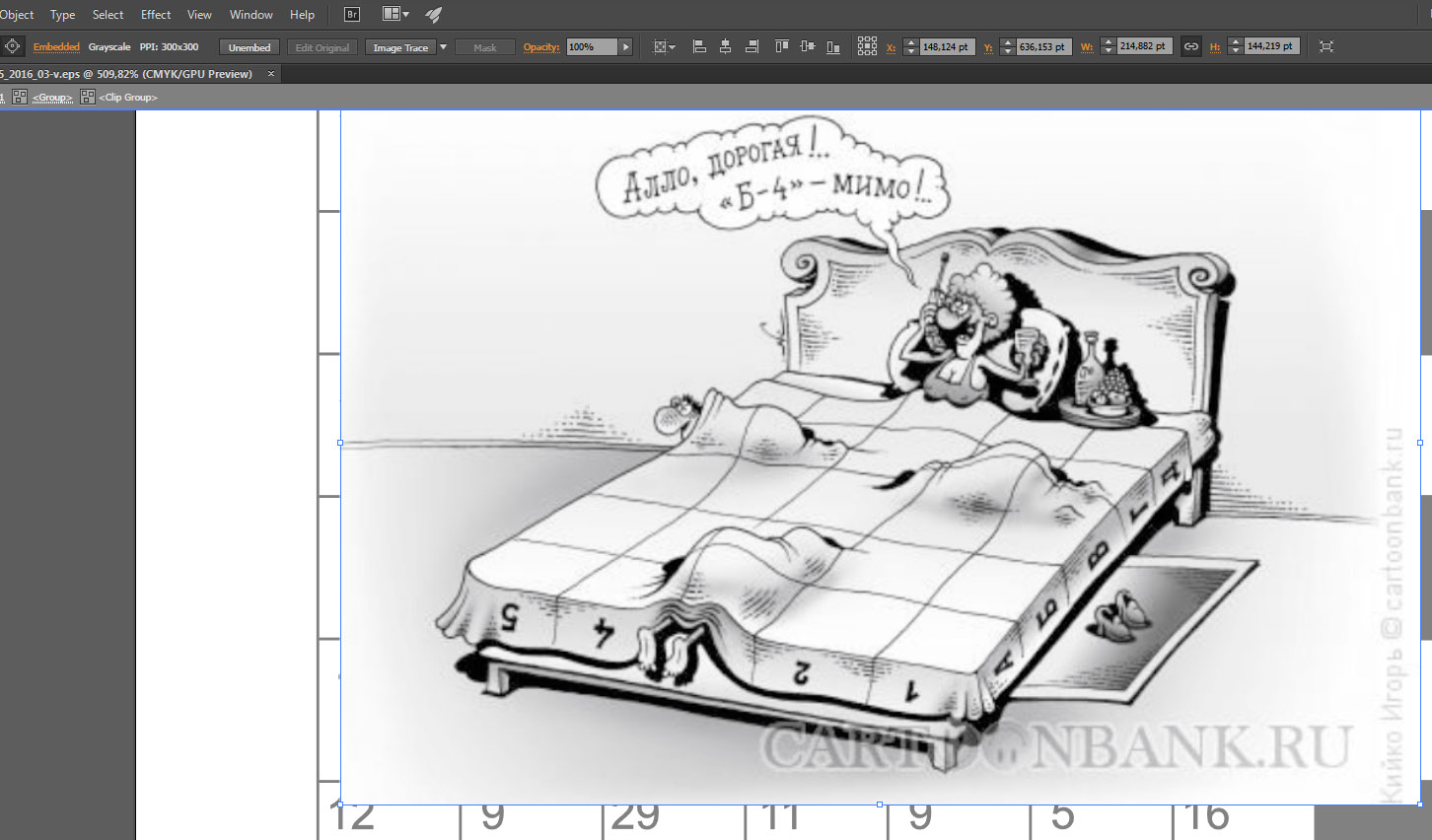Open the Select menu
Viewport: 1432px width, 840px height.
click(x=107, y=15)
